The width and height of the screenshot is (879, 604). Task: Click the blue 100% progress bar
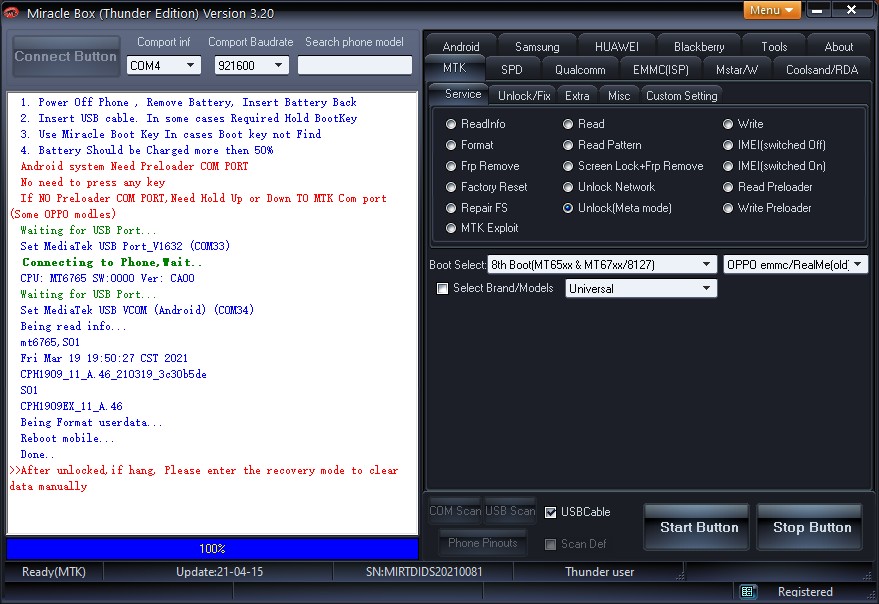click(212, 548)
